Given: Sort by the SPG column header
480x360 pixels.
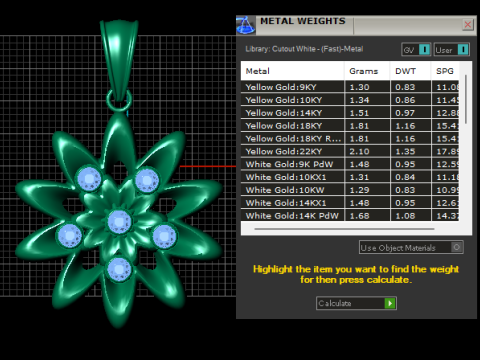Looking at the screenshot, I should (445, 71).
